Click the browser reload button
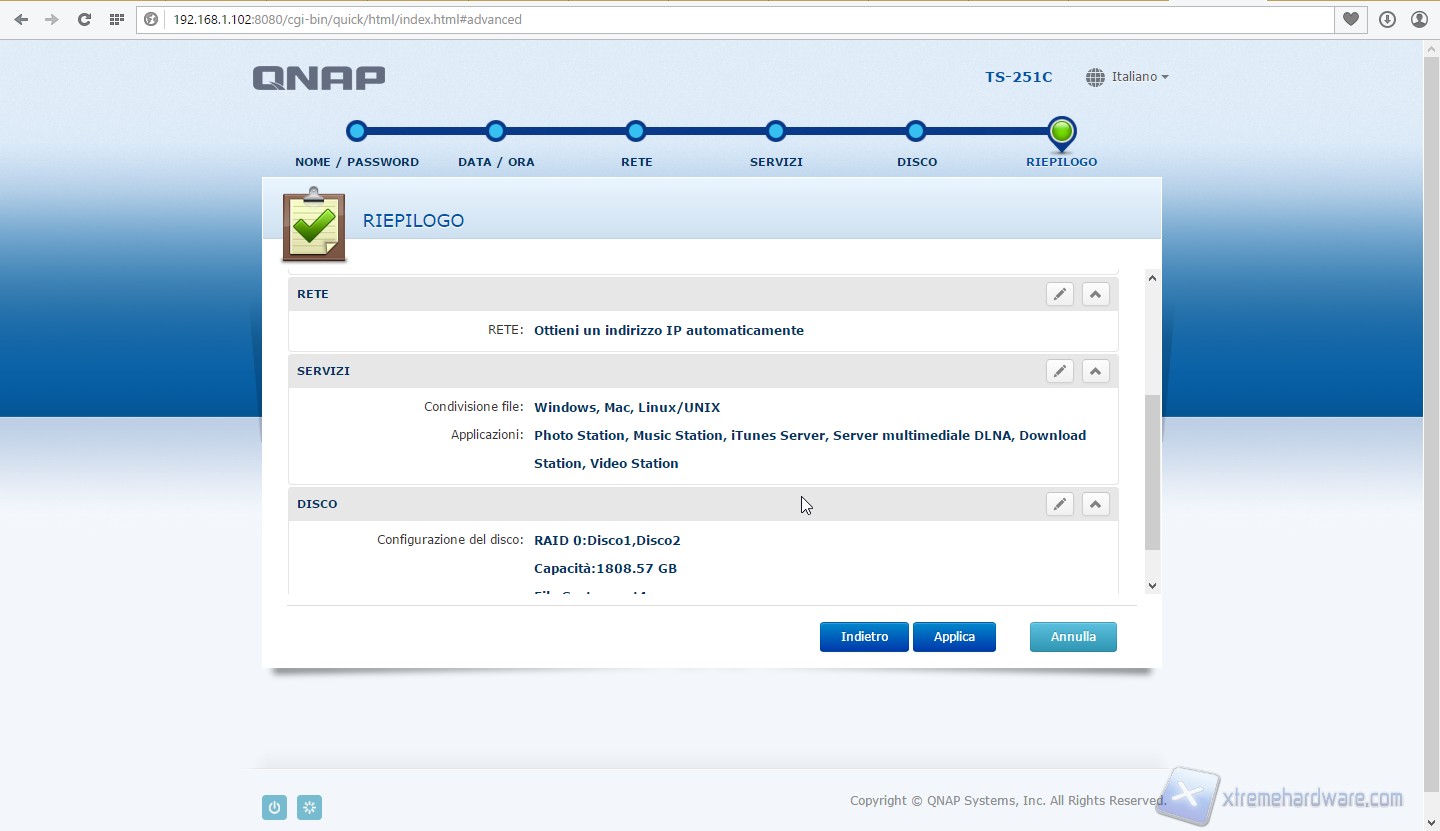 pyautogui.click(x=84, y=19)
